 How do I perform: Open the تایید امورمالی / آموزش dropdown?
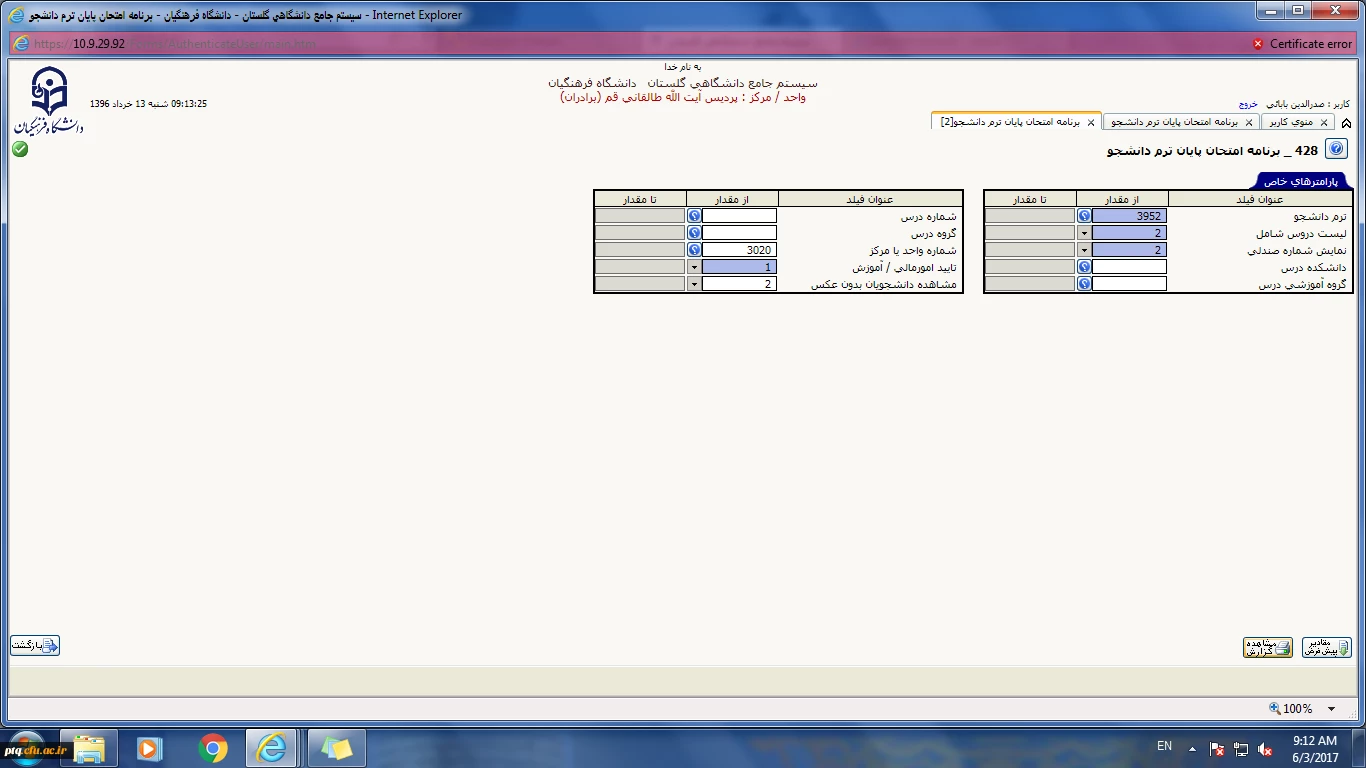pyautogui.click(x=694, y=267)
